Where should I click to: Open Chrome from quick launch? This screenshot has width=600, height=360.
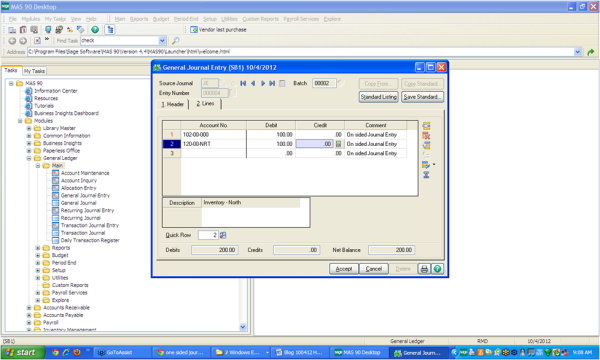point(55,352)
